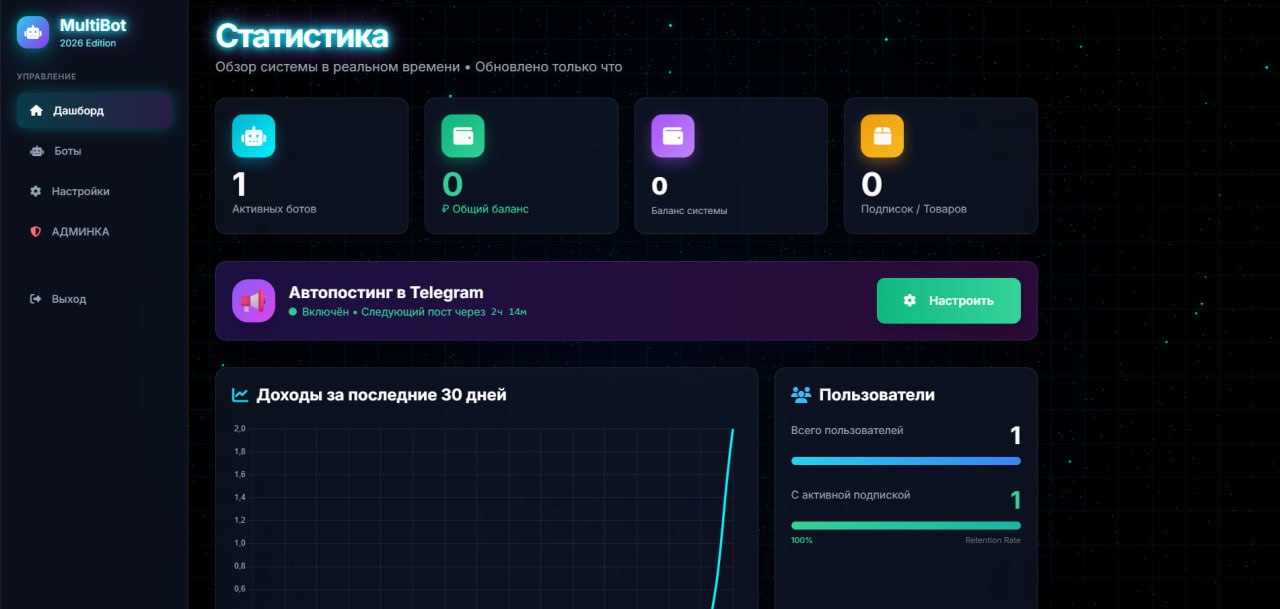
Task: Click the shield icon beside АДМИНКА
Action: (x=36, y=231)
